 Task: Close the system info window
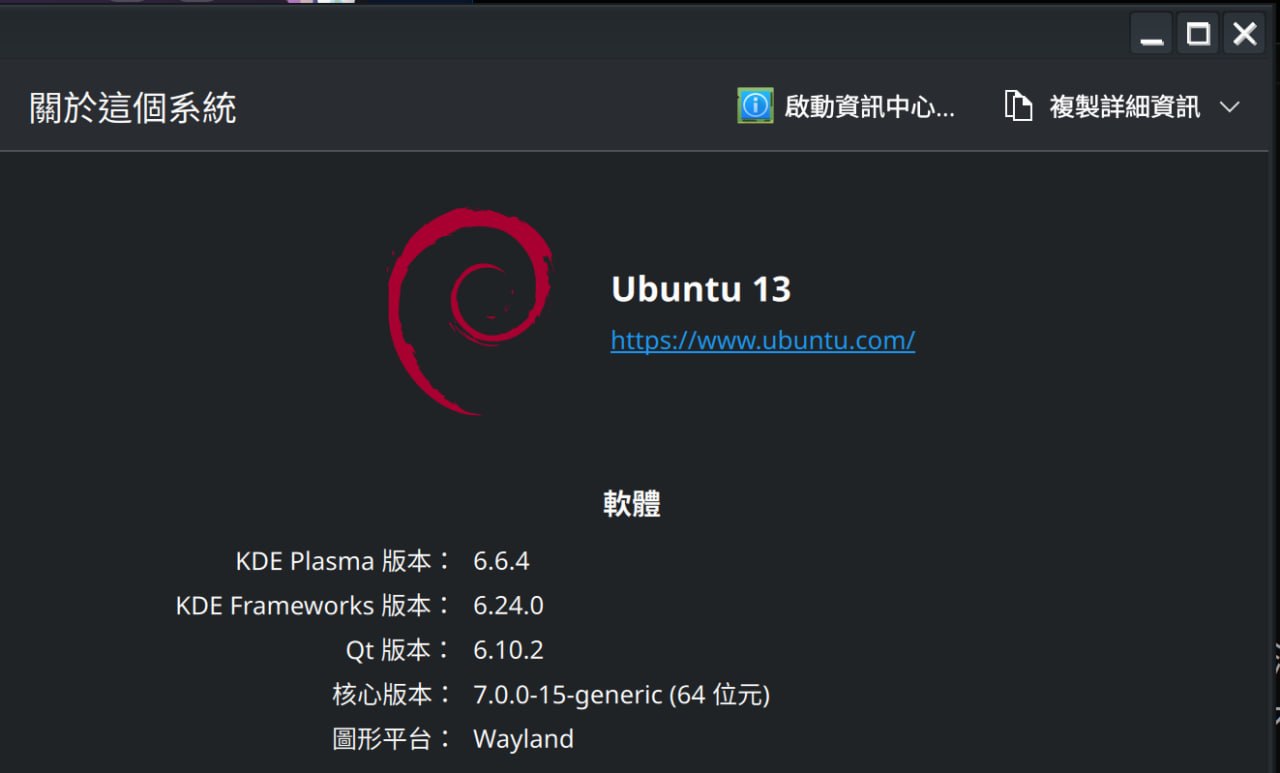[x=1244, y=35]
